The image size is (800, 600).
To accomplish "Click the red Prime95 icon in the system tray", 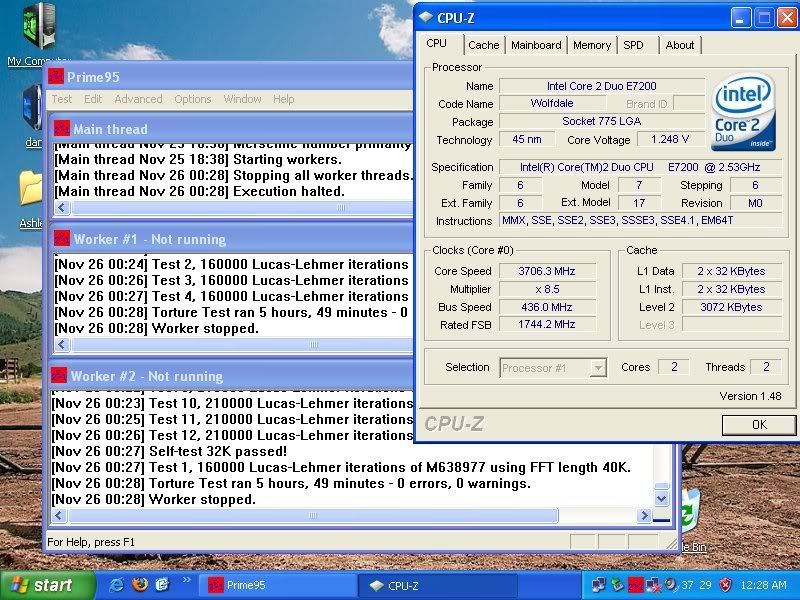I will (635, 585).
